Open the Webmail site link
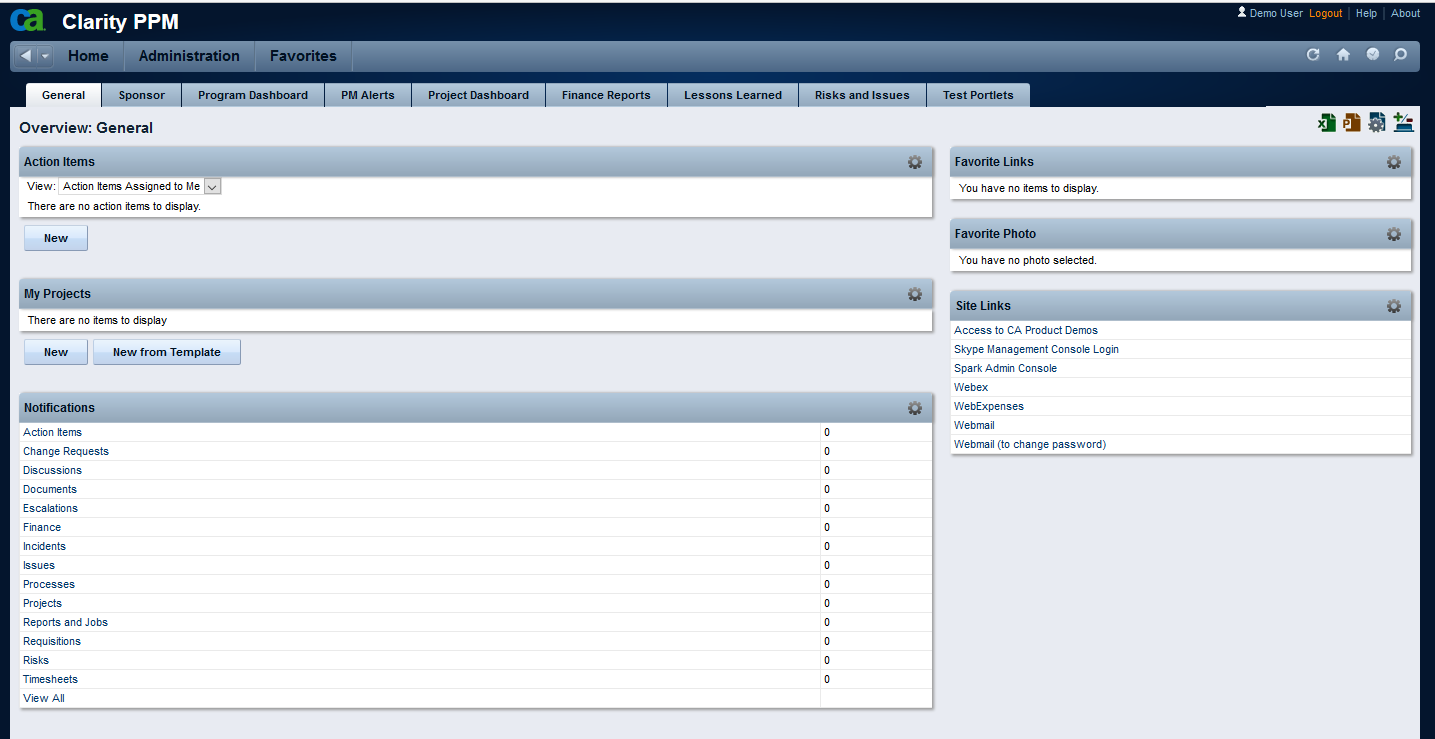1435x739 pixels. 974,425
